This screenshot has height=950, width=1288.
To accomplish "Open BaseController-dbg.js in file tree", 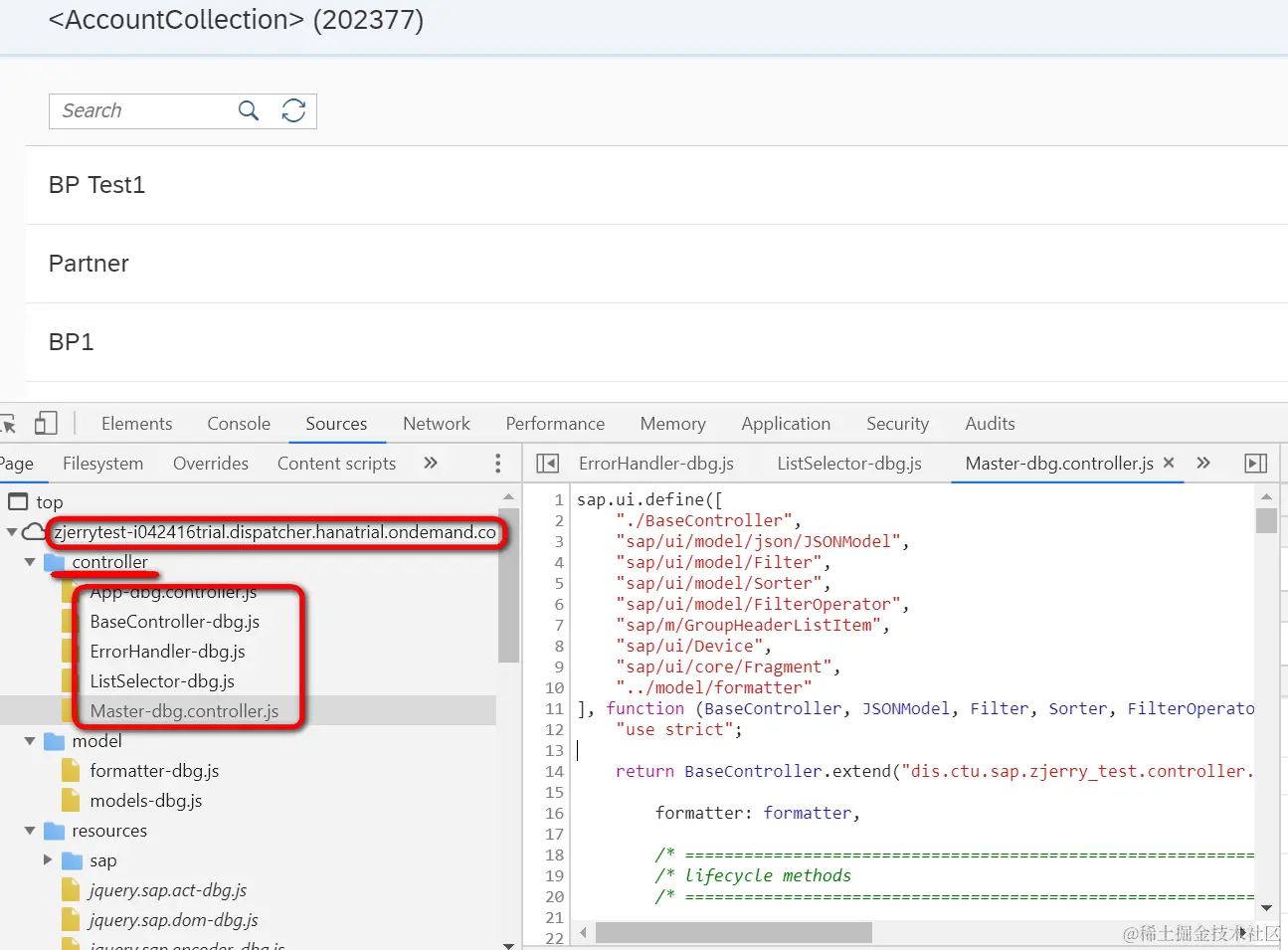I will (175, 622).
